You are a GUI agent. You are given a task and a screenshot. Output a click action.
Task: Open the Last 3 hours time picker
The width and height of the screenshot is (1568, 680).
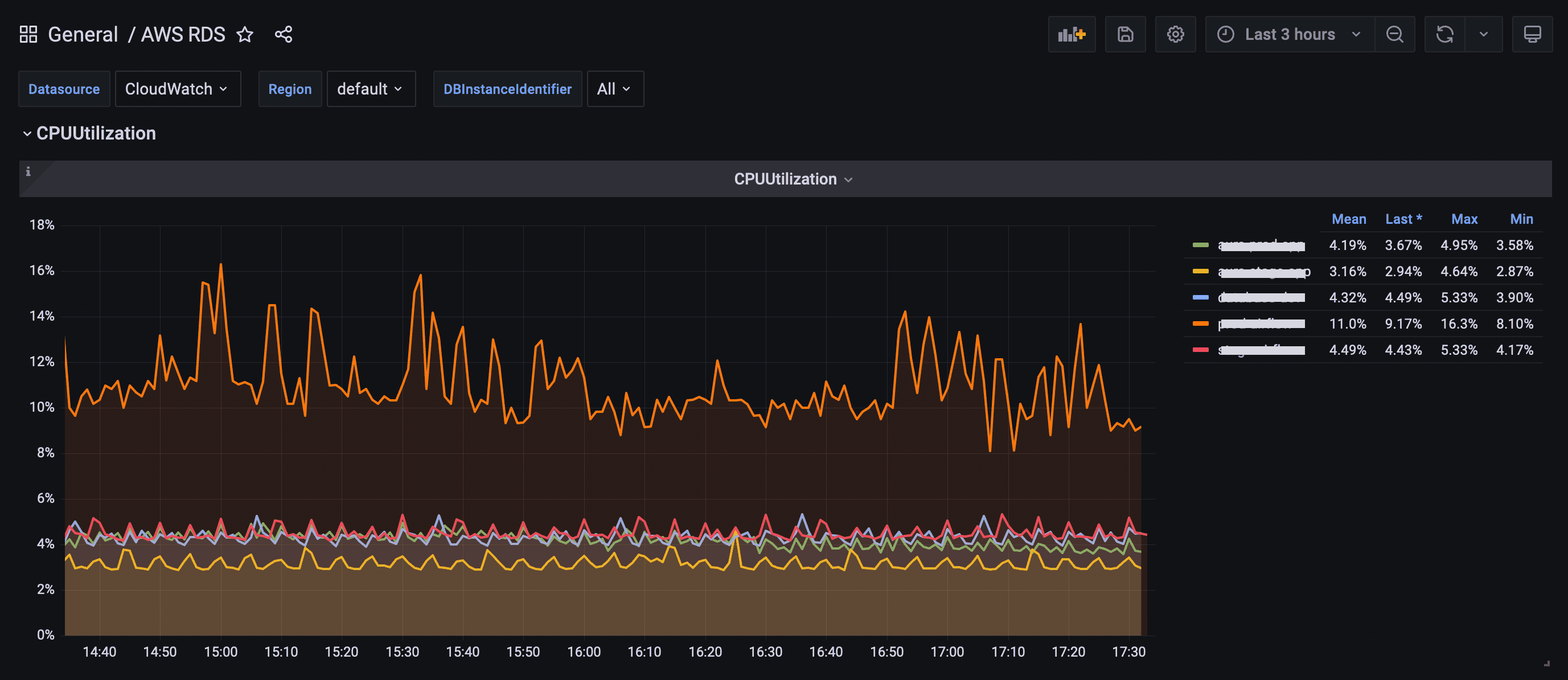1289,35
